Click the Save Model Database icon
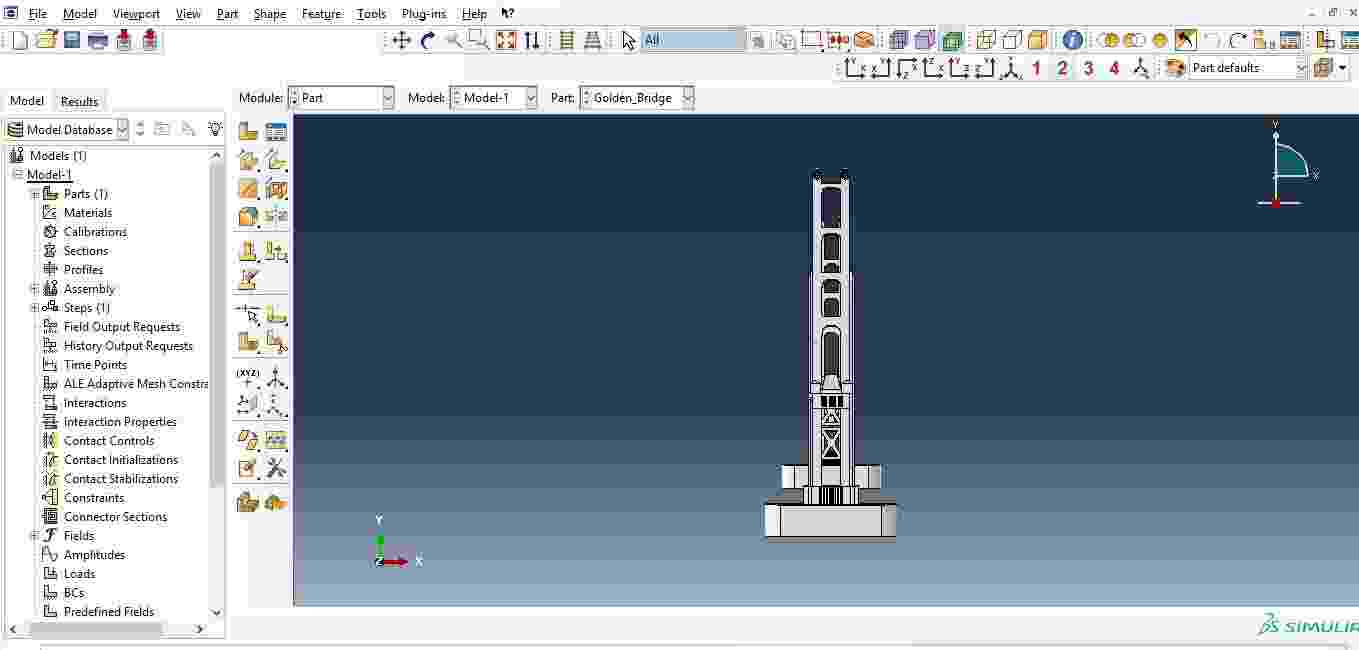The image size is (1359, 650). pos(72,40)
